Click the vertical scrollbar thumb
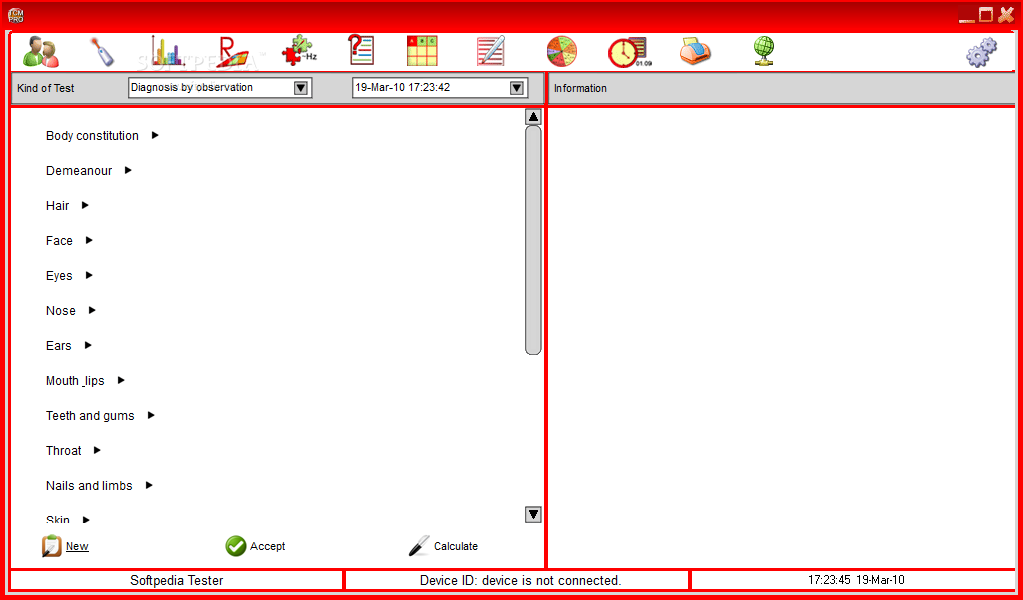This screenshot has width=1023, height=600. click(533, 240)
